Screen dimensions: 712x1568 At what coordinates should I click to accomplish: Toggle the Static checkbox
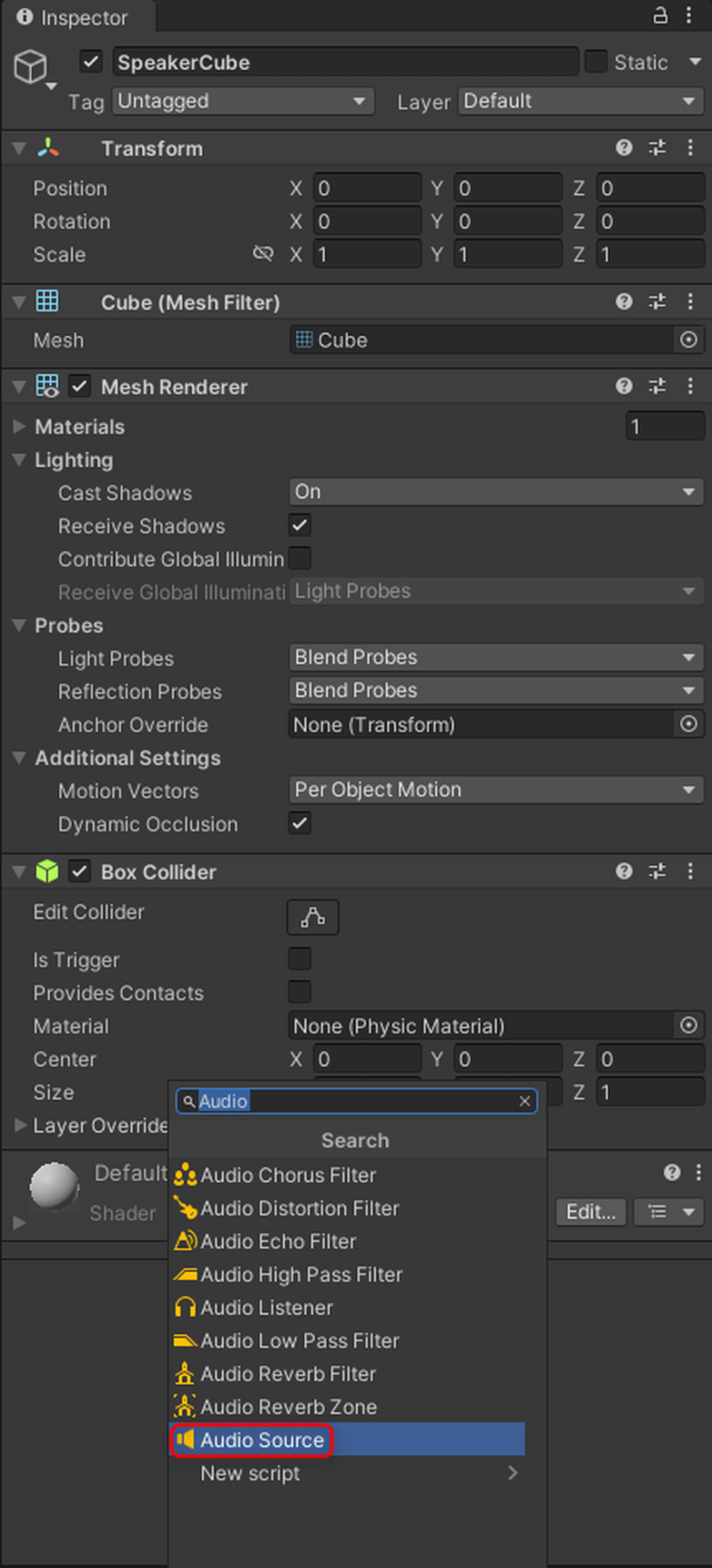click(x=596, y=61)
